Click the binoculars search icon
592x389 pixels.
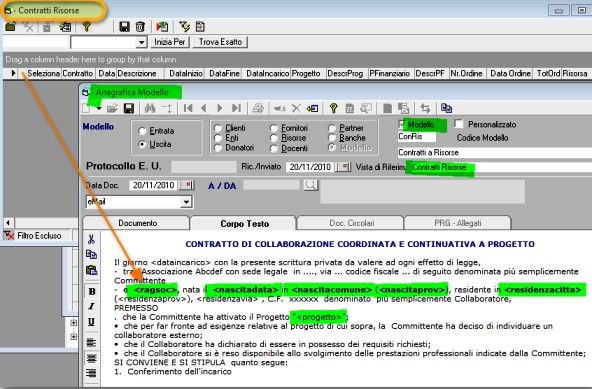point(150,109)
